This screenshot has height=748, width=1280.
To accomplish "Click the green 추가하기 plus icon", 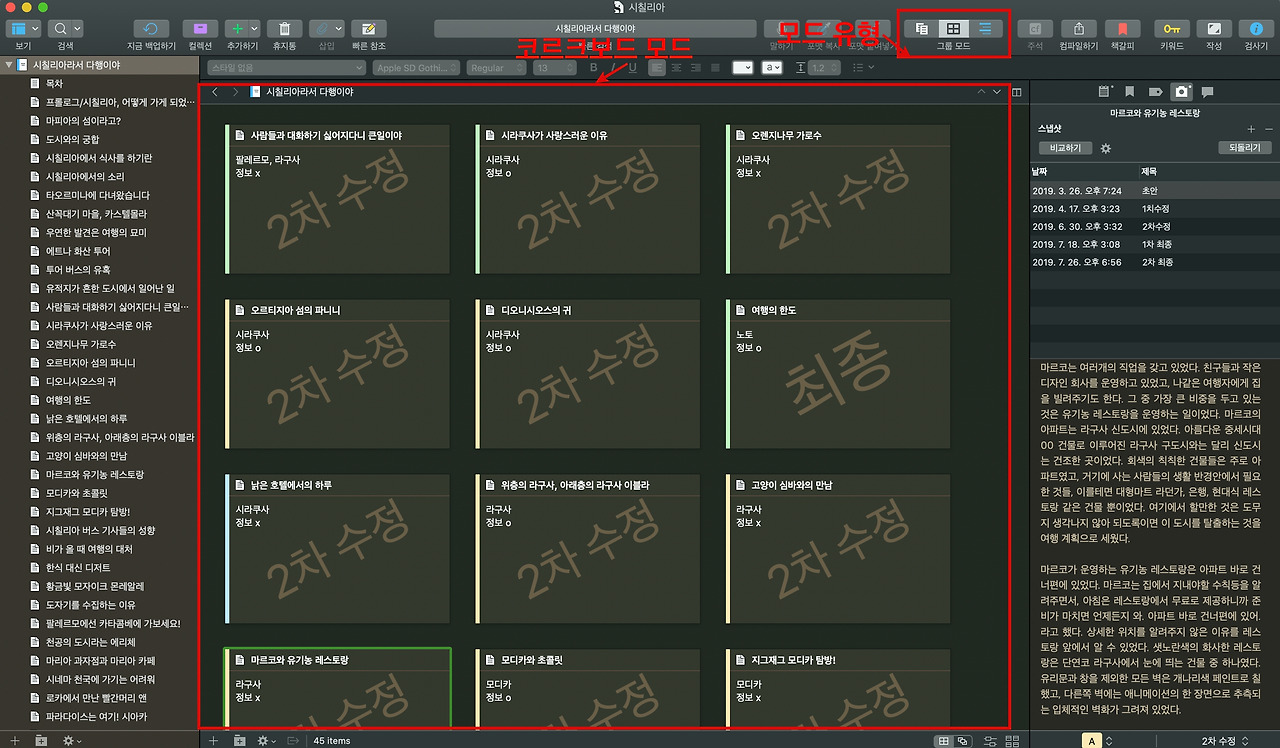I will 236,29.
